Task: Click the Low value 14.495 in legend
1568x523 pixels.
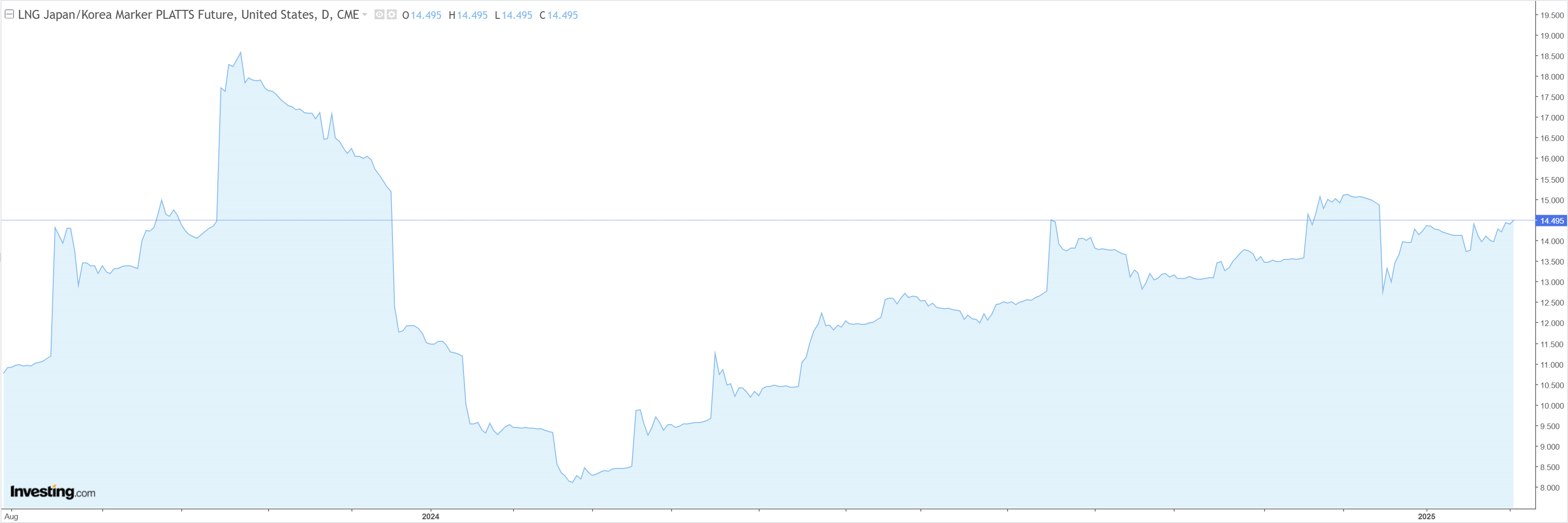Action: click(x=517, y=15)
